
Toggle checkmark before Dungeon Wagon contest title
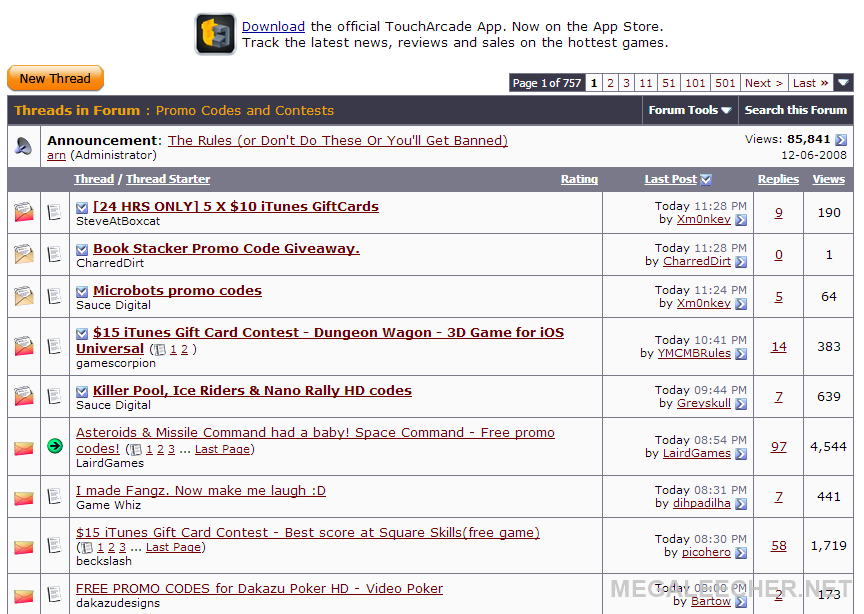pyautogui.click(x=82, y=333)
